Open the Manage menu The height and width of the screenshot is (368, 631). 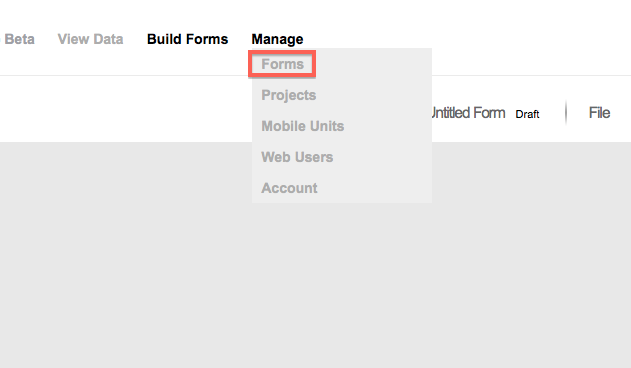pyautogui.click(x=277, y=39)
